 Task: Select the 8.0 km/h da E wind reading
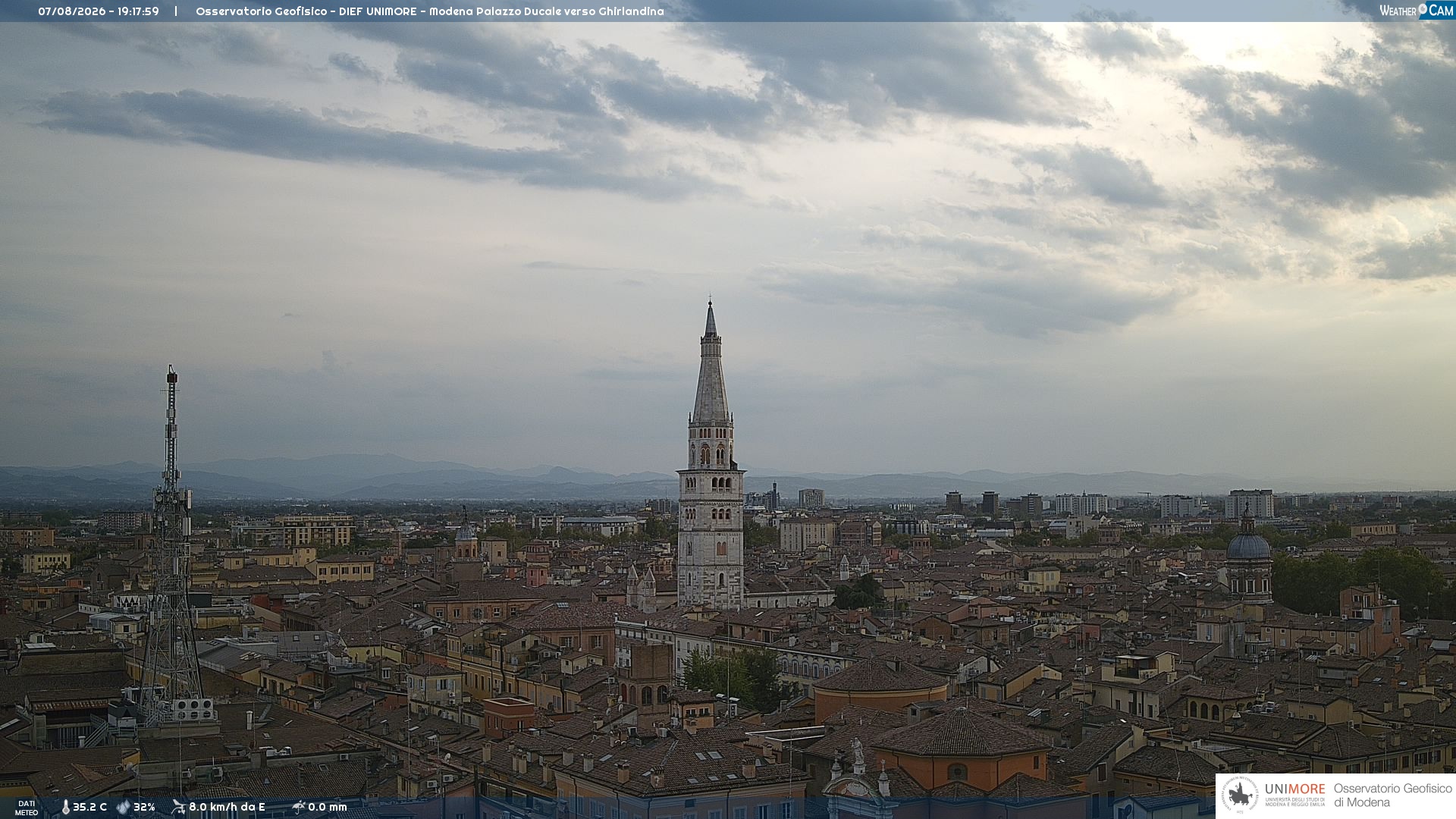[227, 808]
